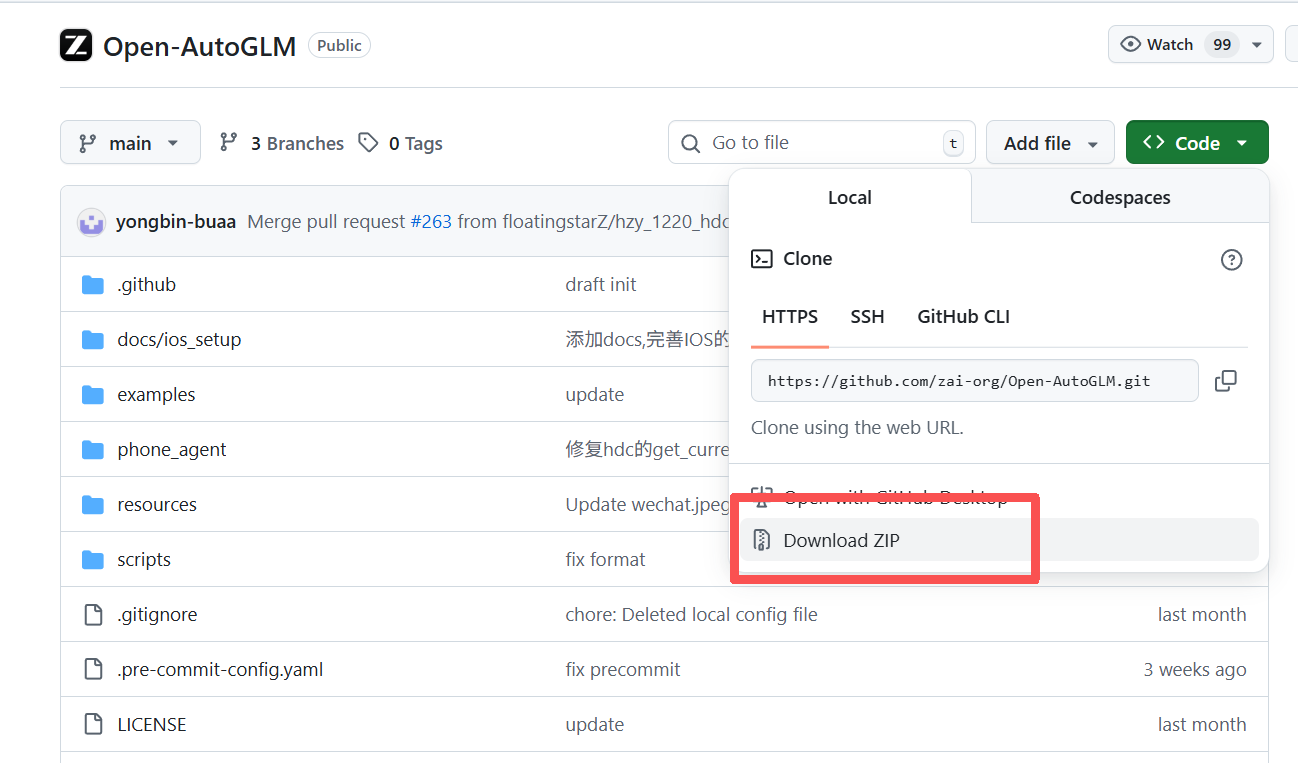1298x763 pixels.
Task: Click the scripts folder icon
Action: pos(93,560)
